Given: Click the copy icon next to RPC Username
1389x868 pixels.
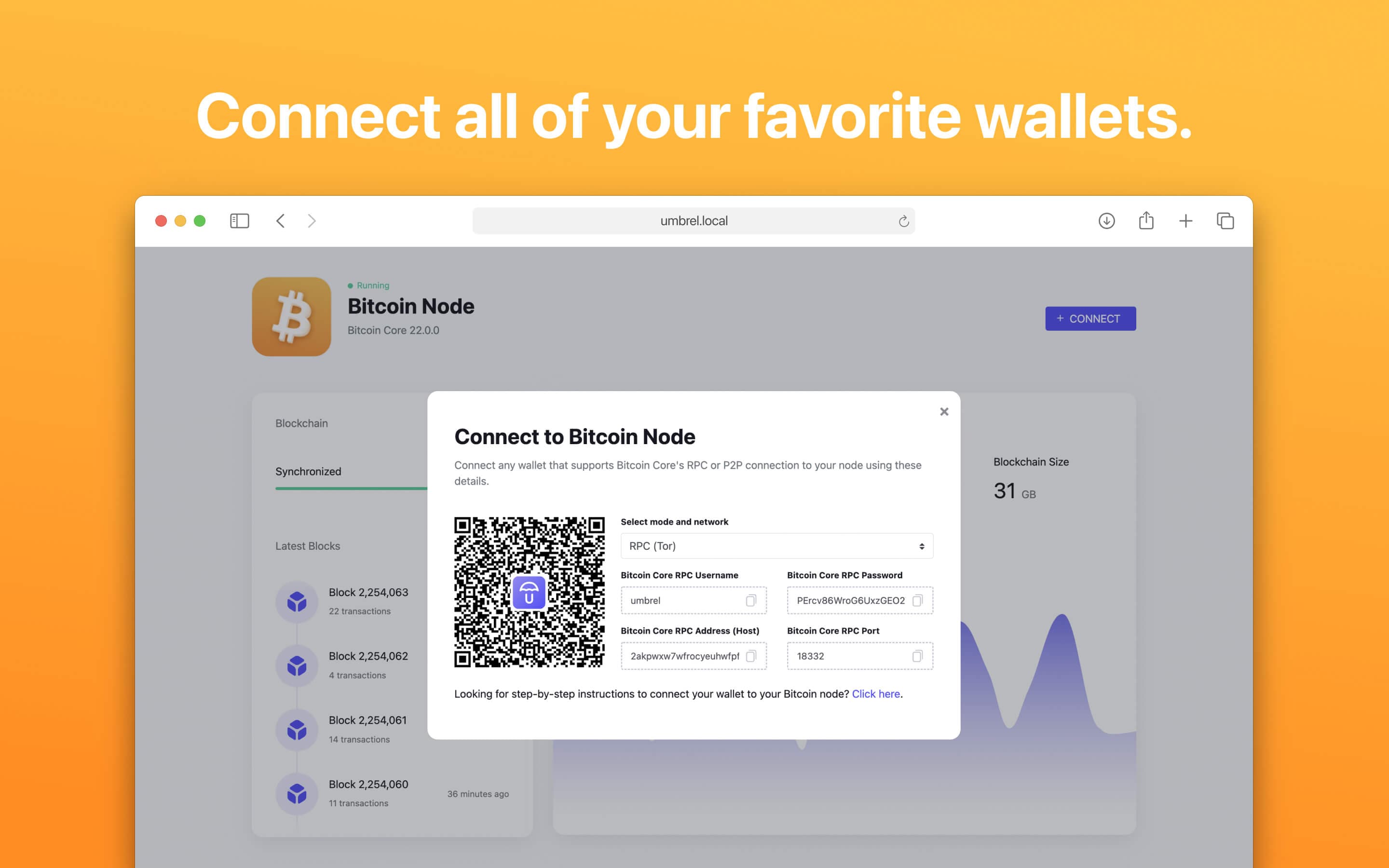Looking at the screenshot, I should pos(753,600).
